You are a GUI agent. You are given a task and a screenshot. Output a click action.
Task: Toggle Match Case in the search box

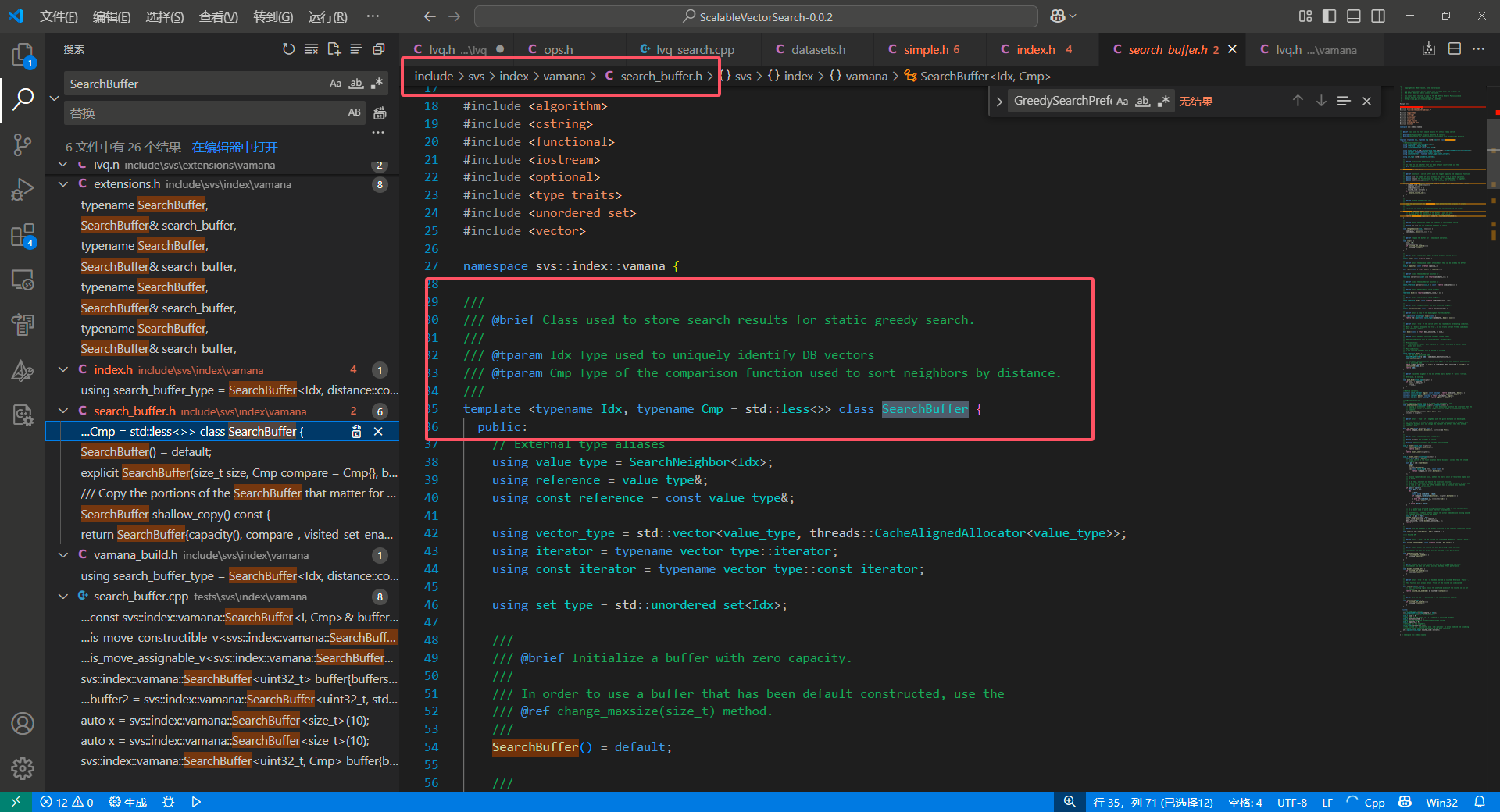pyautogui.click(x=335, y=84)
